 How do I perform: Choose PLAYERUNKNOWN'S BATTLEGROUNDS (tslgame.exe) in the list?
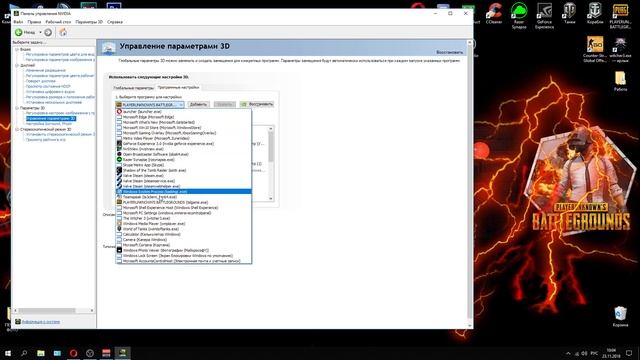coord(184,202)
